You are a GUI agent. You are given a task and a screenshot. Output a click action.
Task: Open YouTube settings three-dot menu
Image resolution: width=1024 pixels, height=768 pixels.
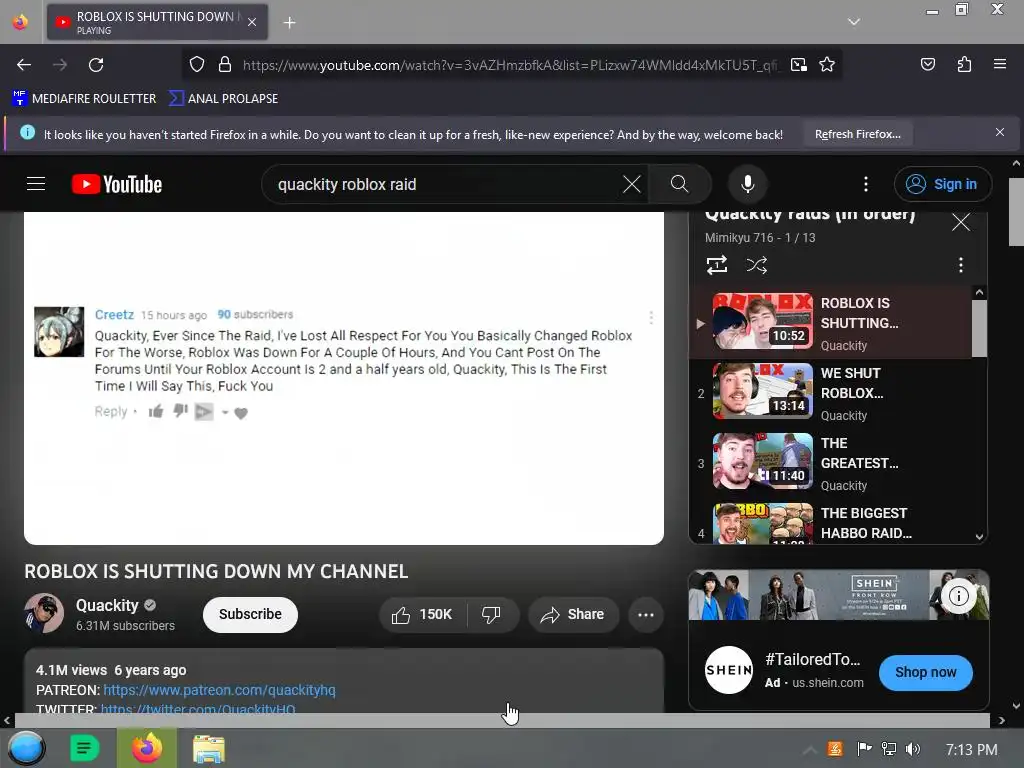(866, 184)
